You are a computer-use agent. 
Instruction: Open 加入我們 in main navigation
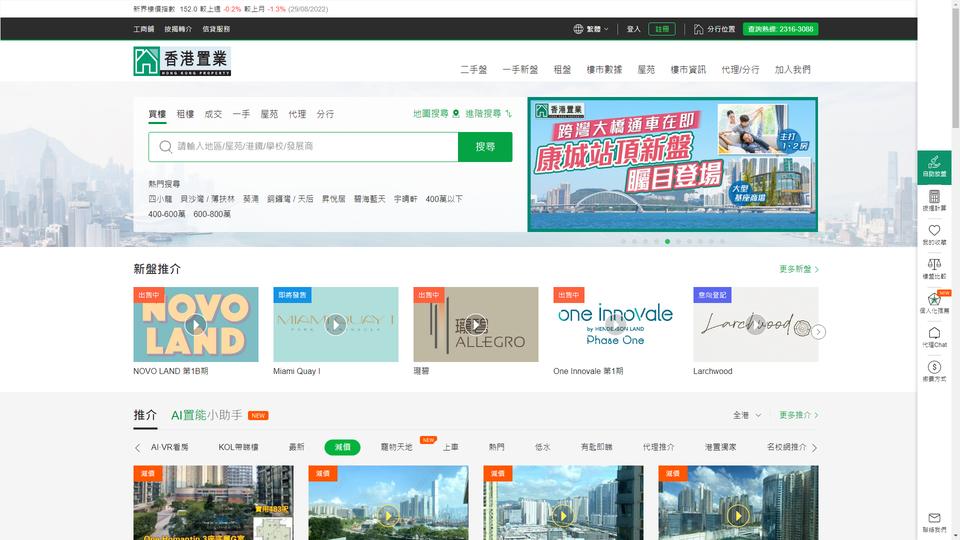[x=792, y=70]
